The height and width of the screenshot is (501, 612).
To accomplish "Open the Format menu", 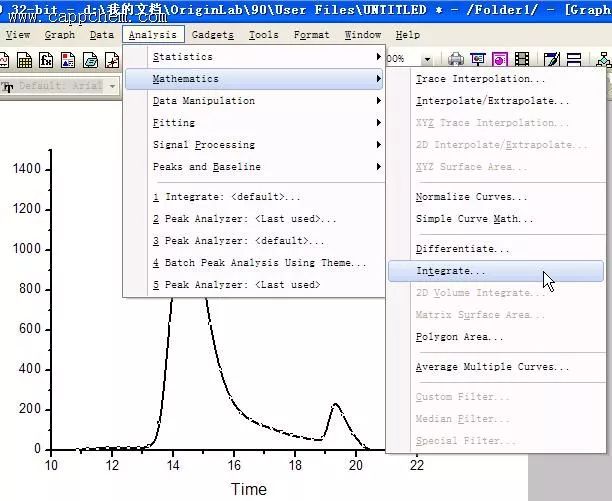I will 311,35.
